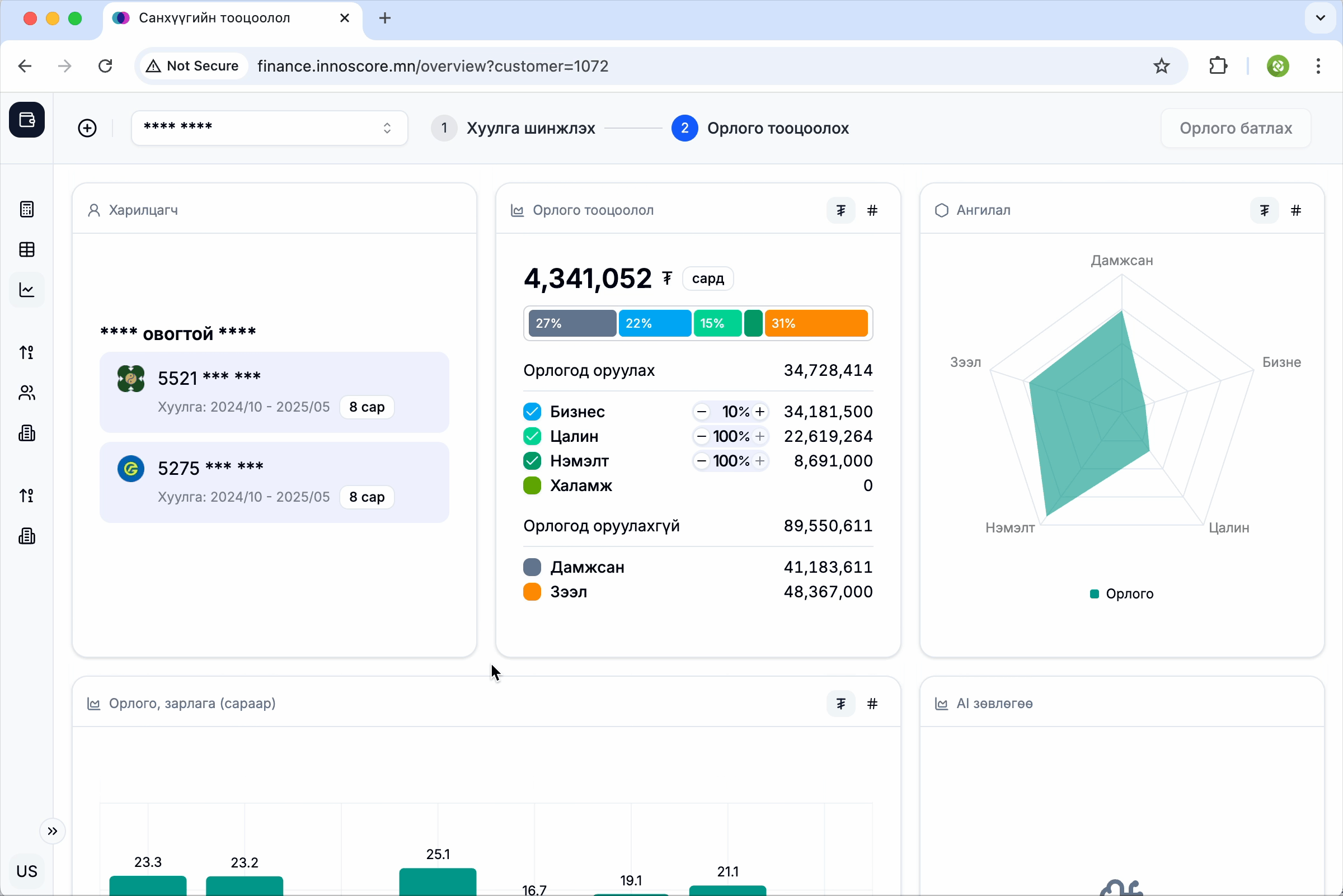This screenshot has width=1343, height=896.
Task: Click the plus circle add customer icon
Action: [87, 128]
